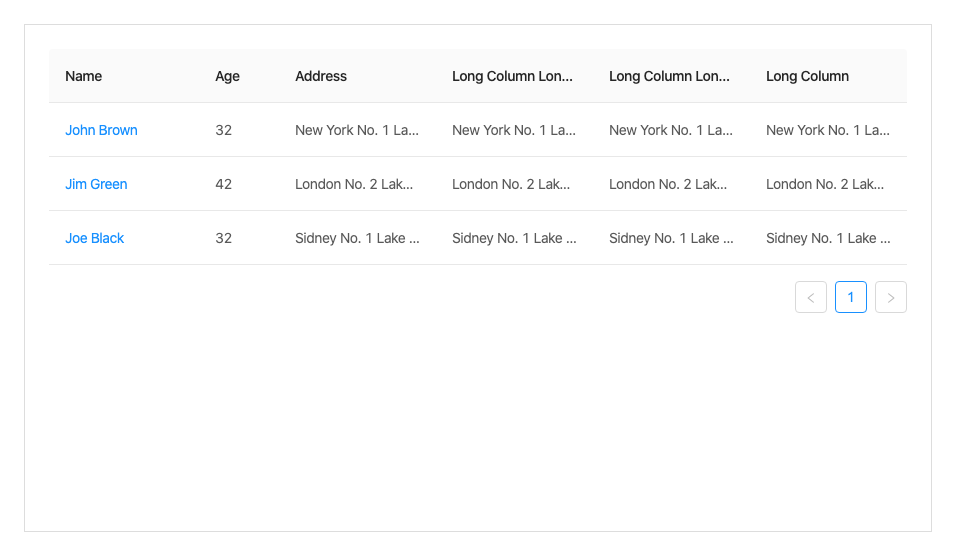
Task: Click New York address in last column
Action: tap(827, 130)
